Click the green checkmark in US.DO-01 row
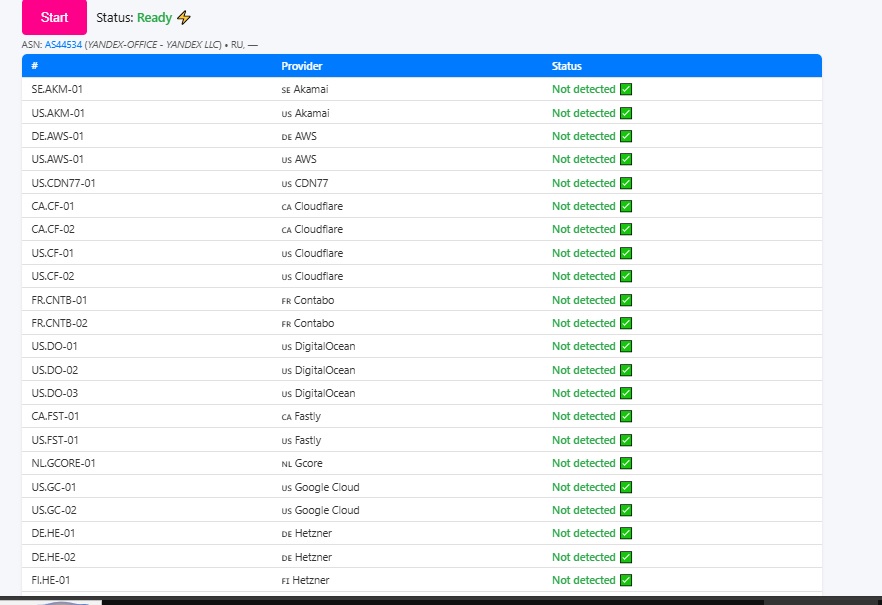The height and width of the screenshot is (605, 882). (626, 346)
